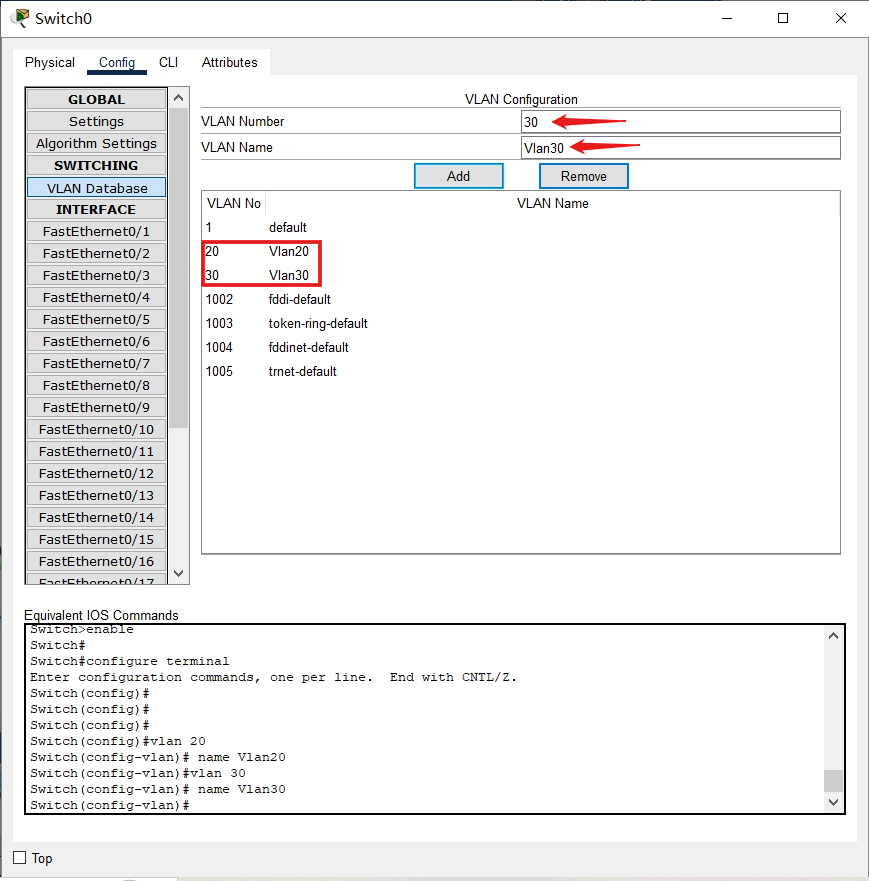The image size is (869, 881).
Task: Click the Remove VLAN button
Action: (584, 176)
